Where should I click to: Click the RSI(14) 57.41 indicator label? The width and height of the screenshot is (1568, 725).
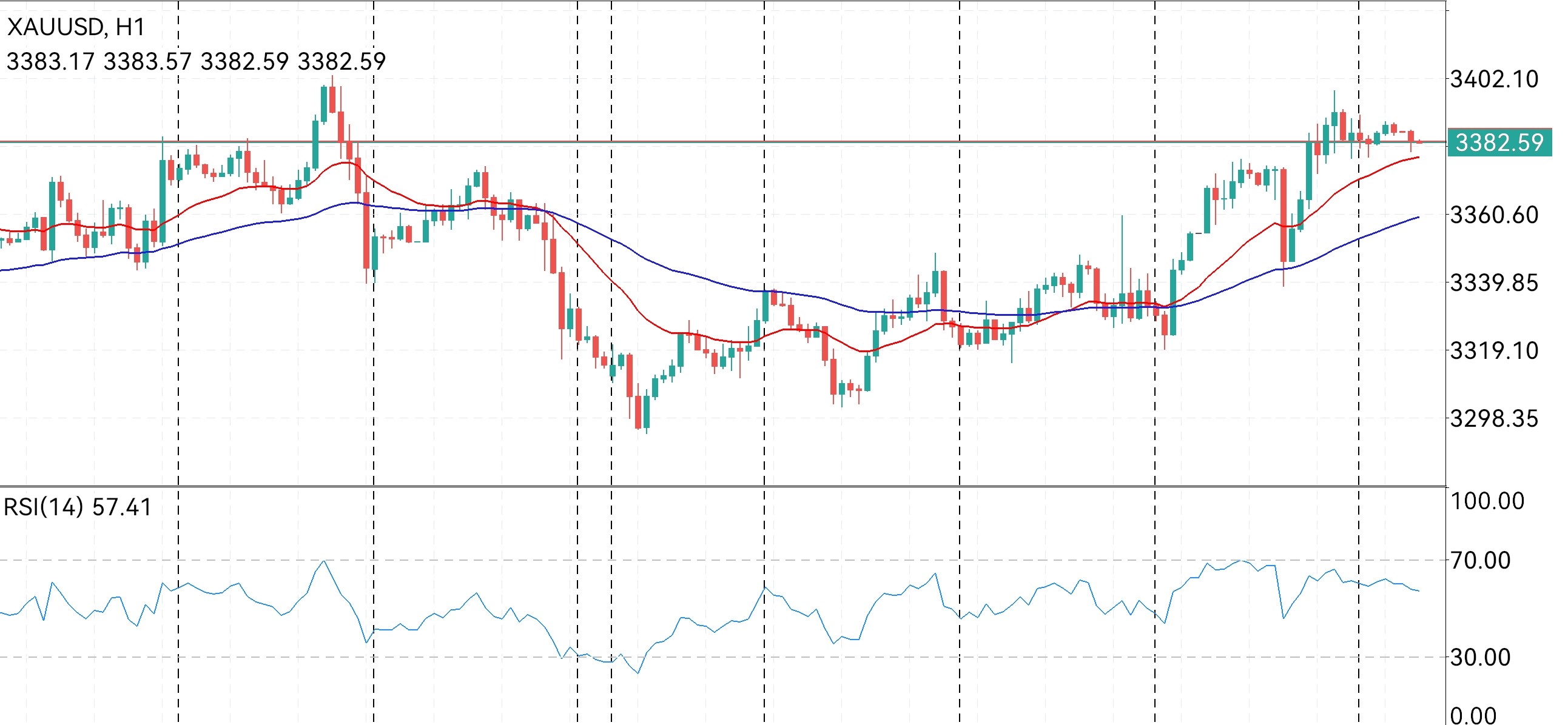(77, 507)
